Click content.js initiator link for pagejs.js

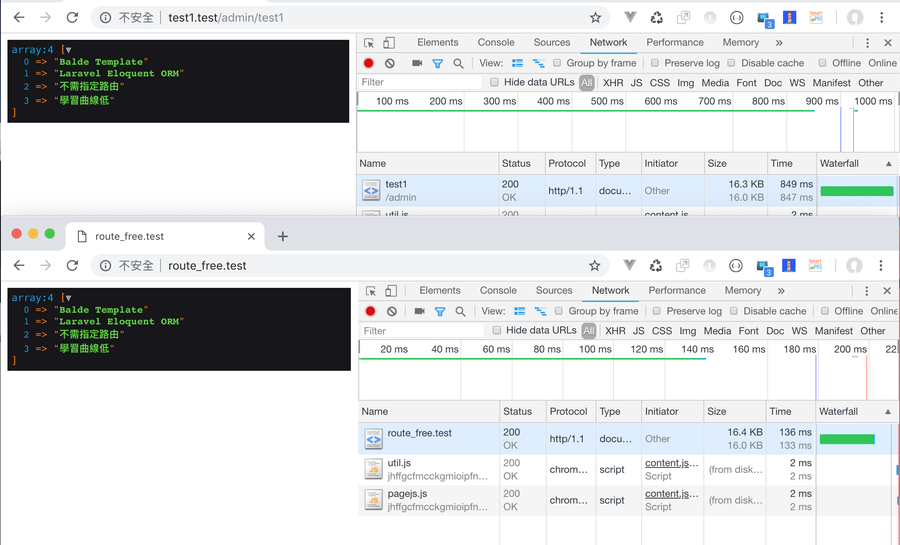672,494
